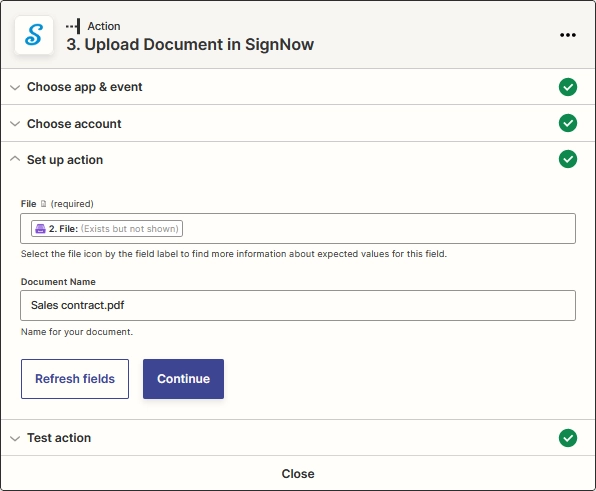Click the file info icon beside File label

pyautogui.click(x=43, y=204)
